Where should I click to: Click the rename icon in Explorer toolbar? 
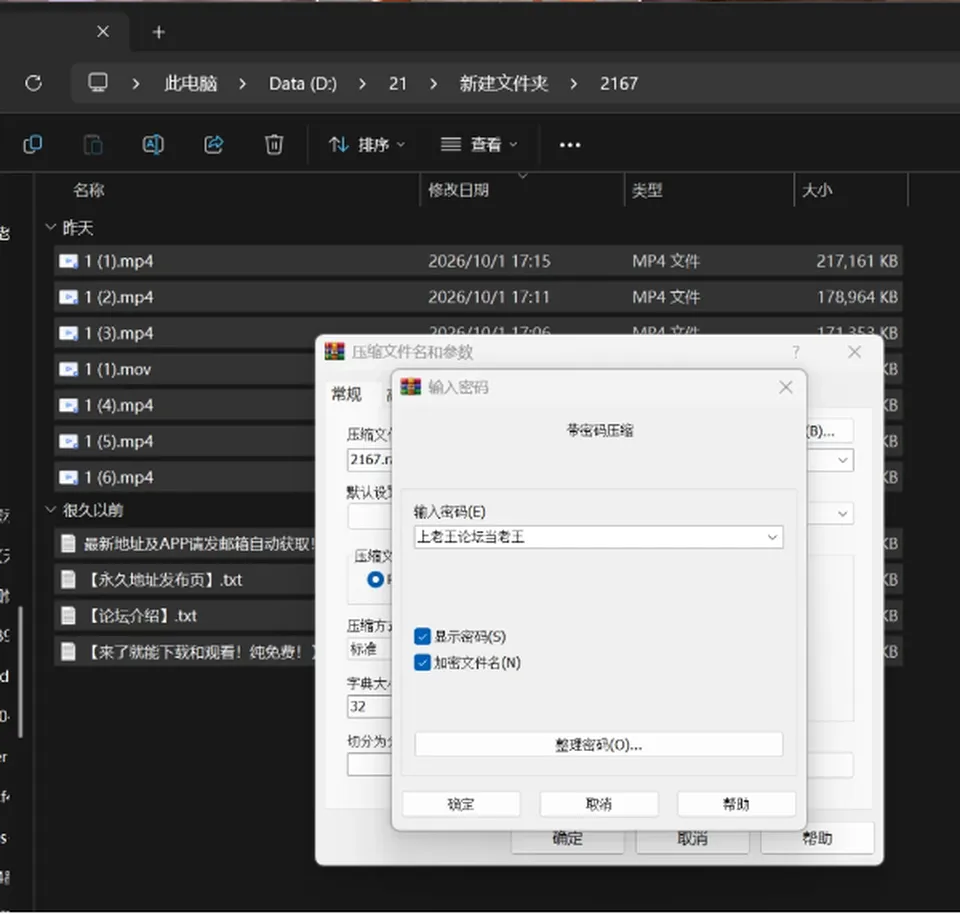point(153,144)
